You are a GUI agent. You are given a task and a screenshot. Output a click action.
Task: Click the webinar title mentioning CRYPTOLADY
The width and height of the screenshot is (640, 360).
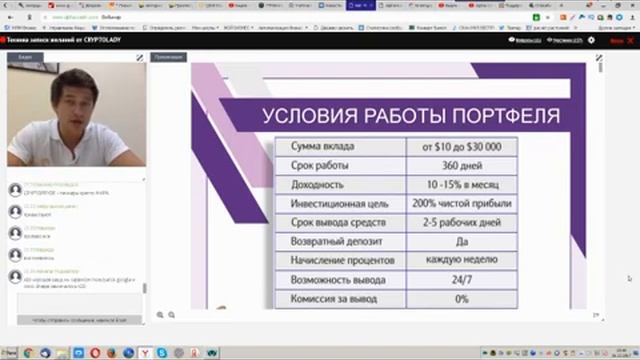coord(64,40)
